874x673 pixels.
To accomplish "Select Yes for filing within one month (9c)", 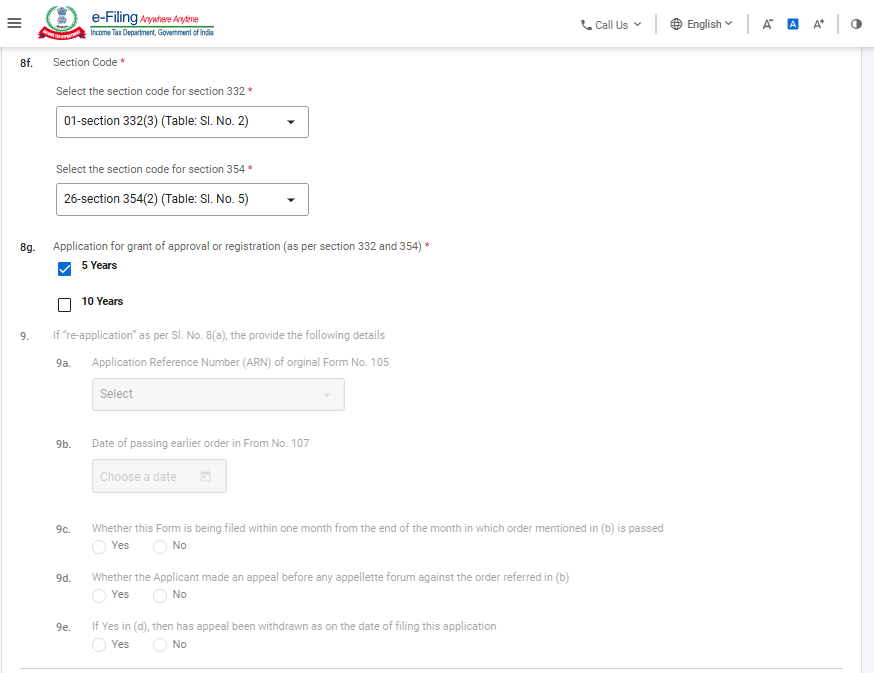I will 99,546.
